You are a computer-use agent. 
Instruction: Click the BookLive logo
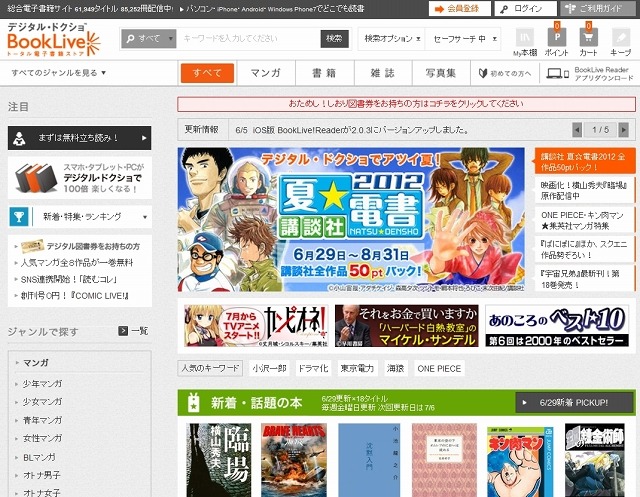(x=53, y=40)
